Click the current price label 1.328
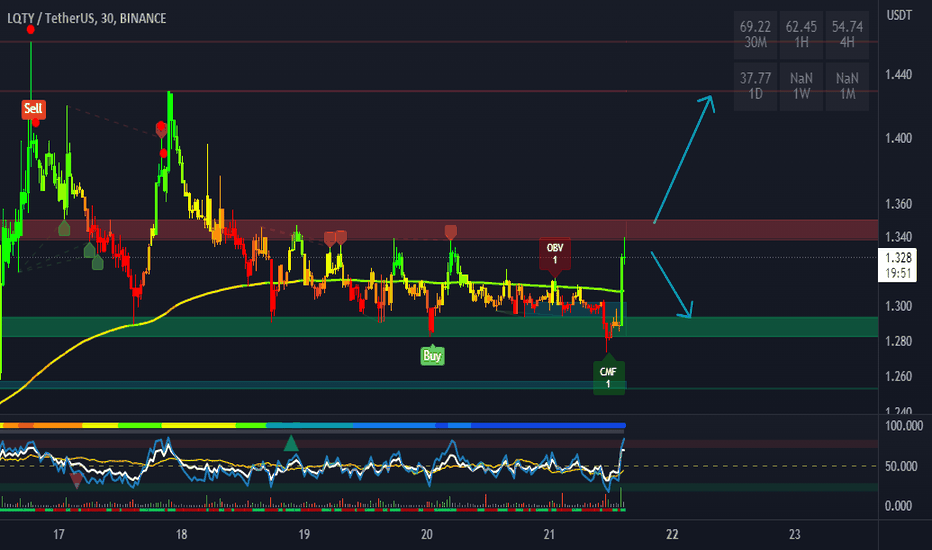Viewport: 932px width, 550px height. 898,265
